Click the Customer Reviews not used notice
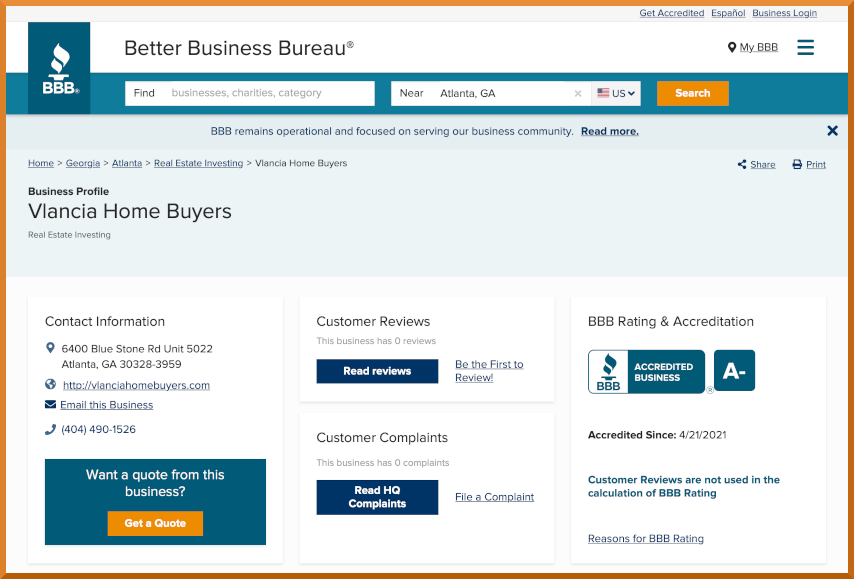854x579 pixels. pos(684,486)
